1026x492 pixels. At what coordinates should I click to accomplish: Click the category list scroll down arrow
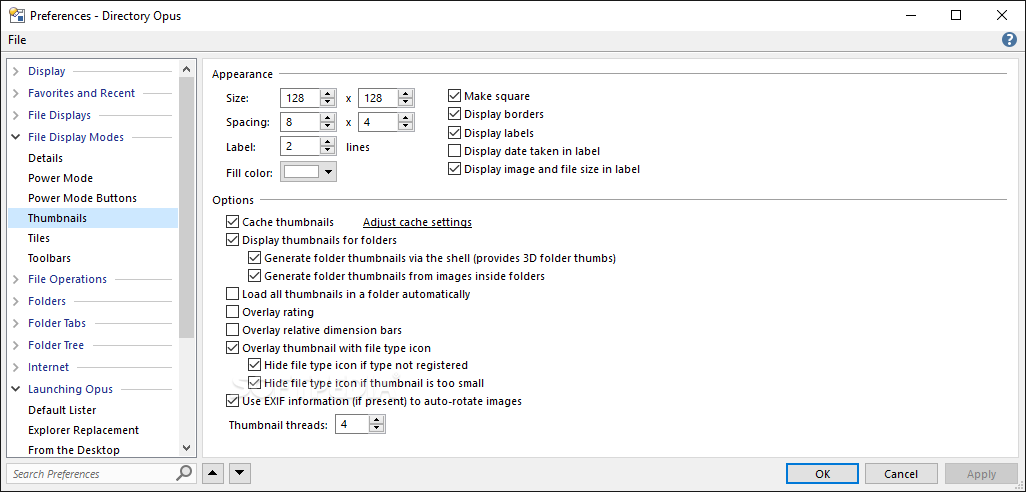coord(186,448)
